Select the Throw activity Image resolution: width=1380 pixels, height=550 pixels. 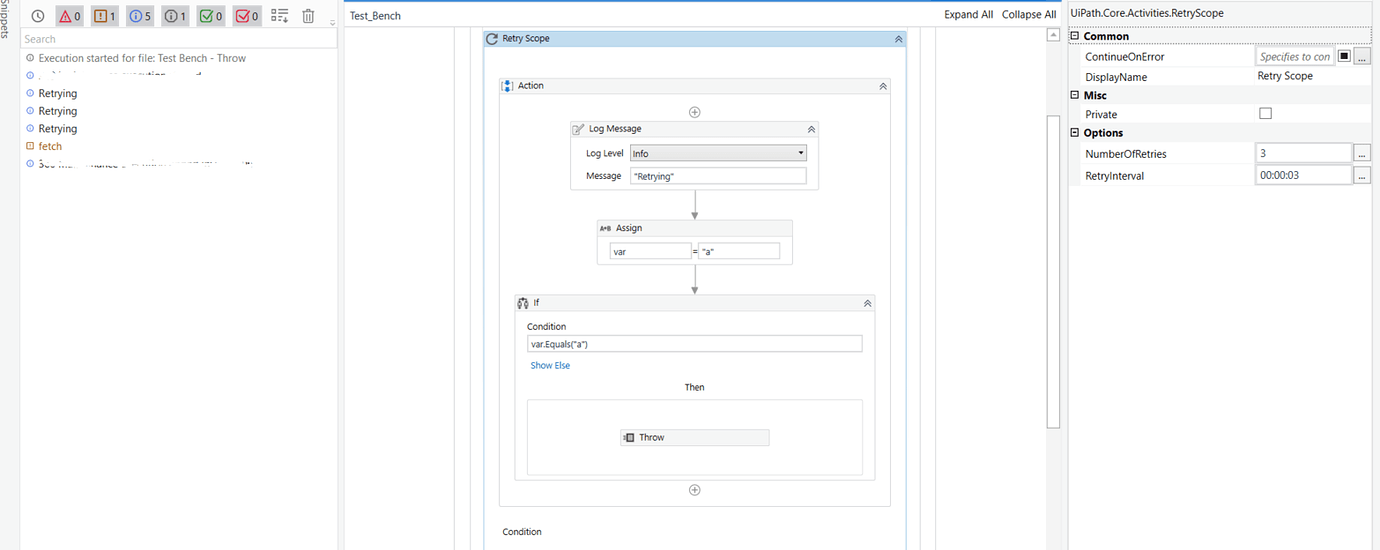[695, 437]
